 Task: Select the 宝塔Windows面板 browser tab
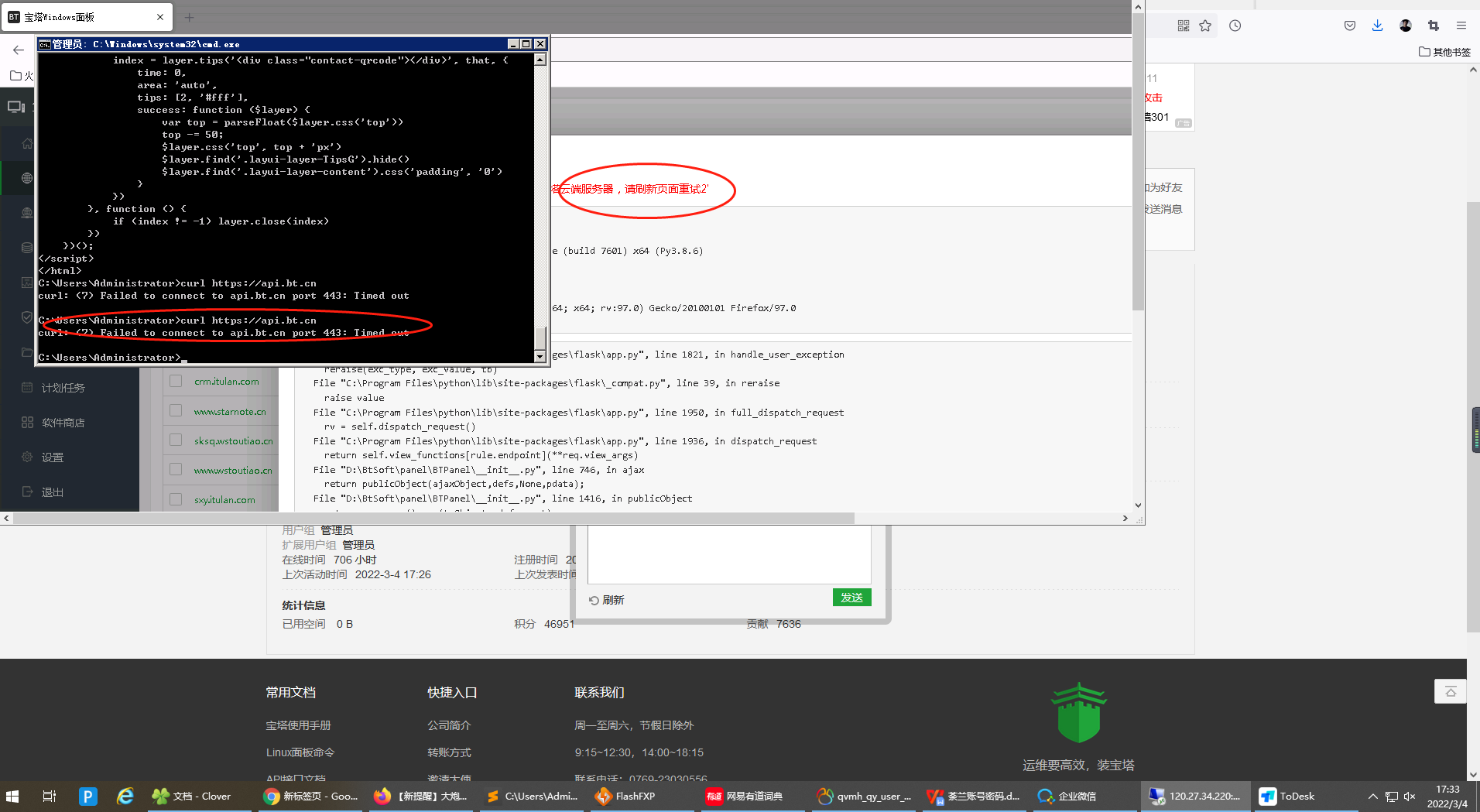pos(85,16)
